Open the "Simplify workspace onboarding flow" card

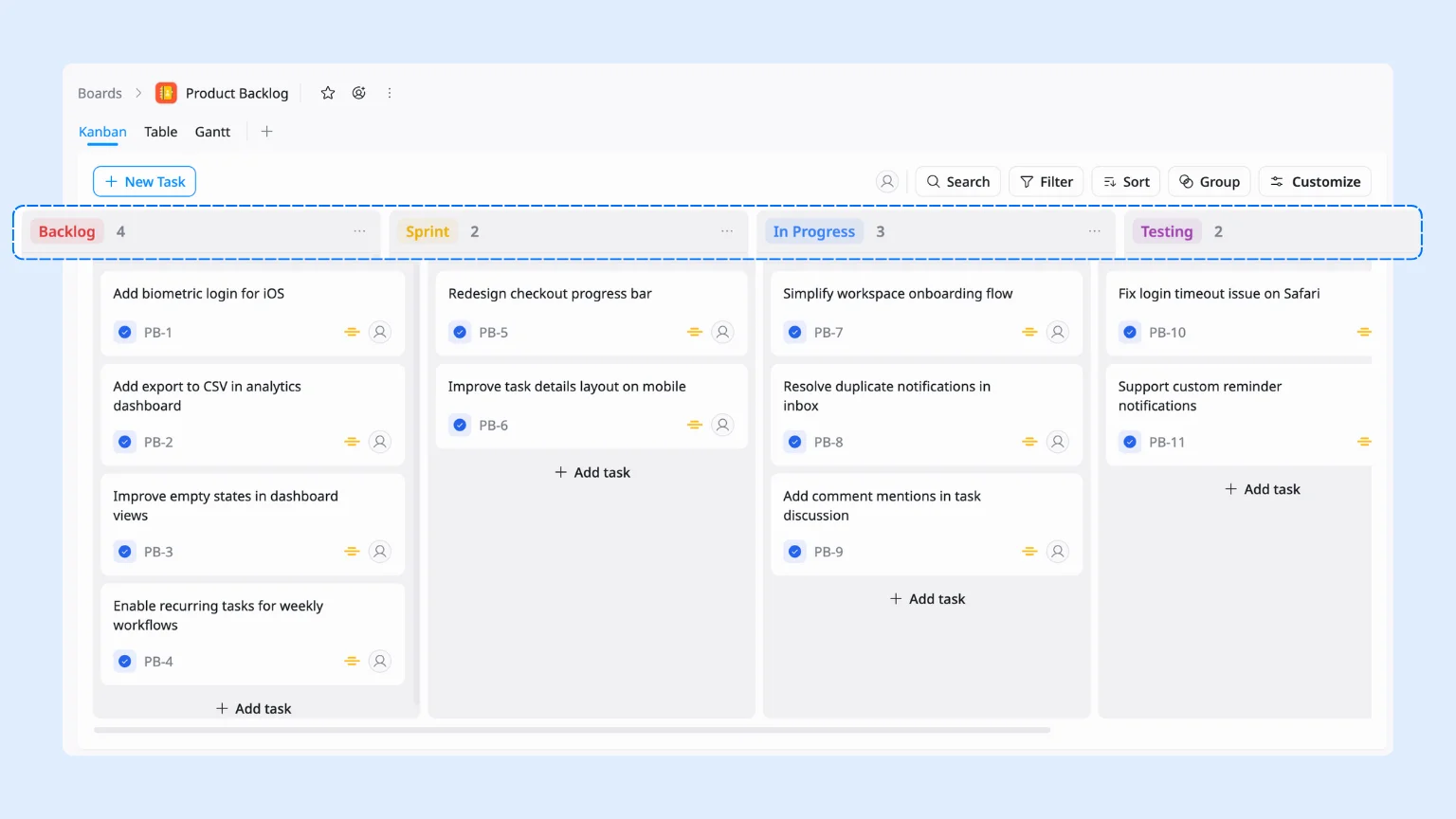[927, 314]
